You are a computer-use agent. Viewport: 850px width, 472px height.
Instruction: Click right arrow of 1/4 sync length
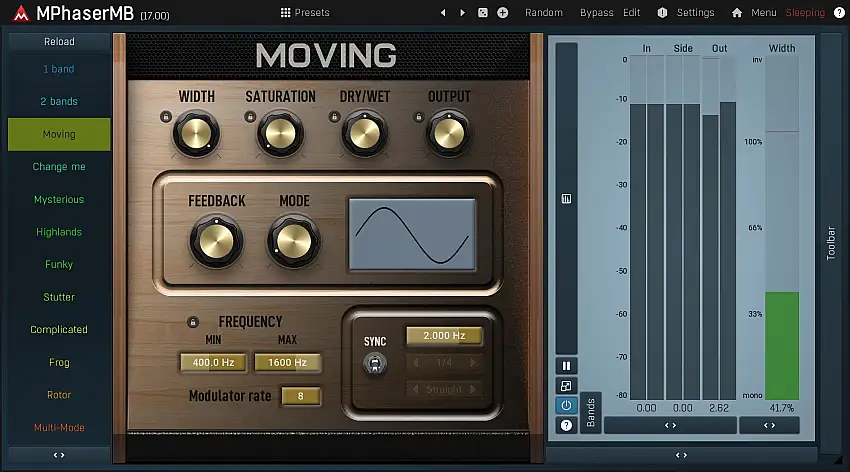coord(473,363)
